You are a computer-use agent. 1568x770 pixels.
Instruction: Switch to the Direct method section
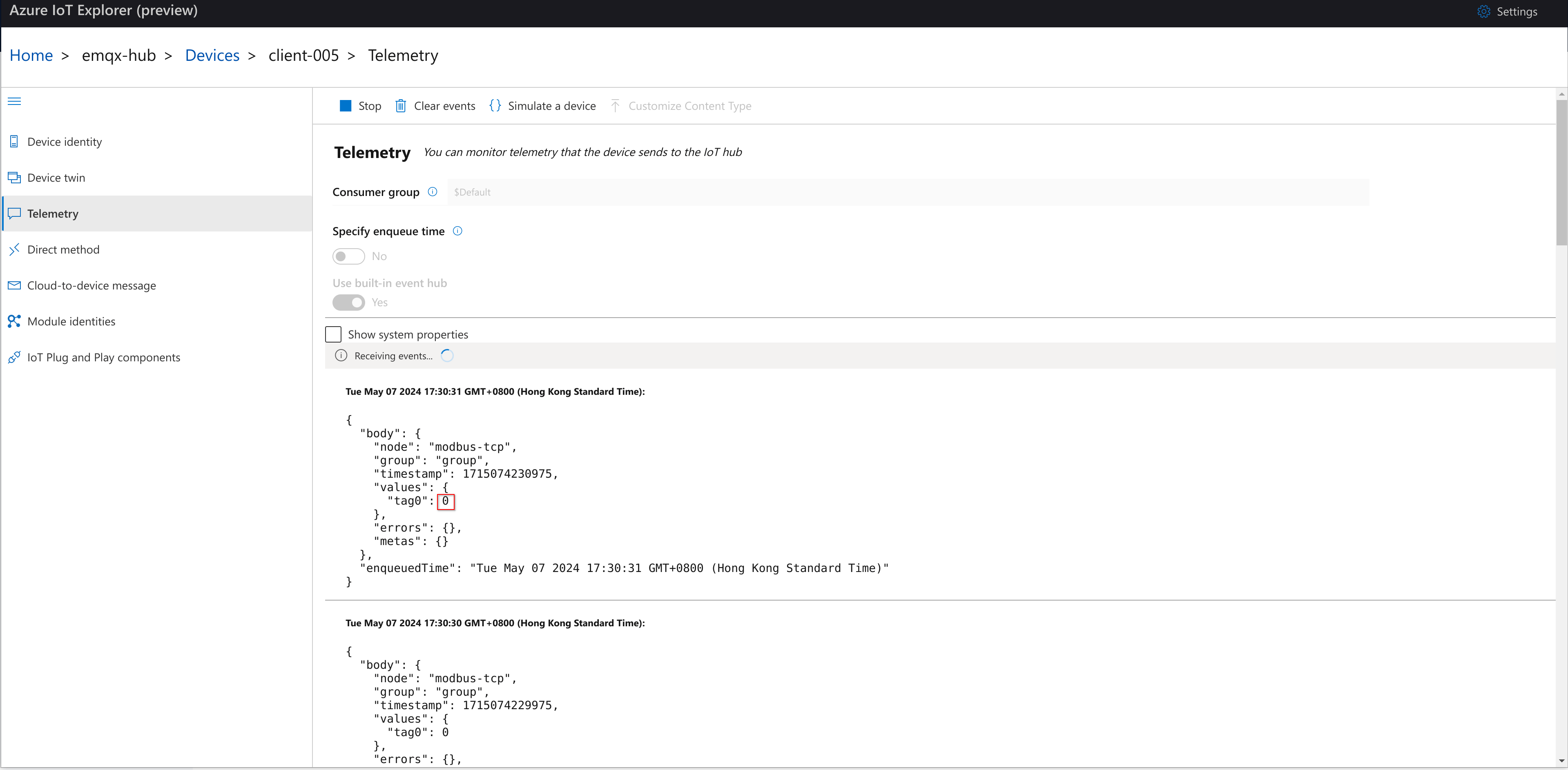click(63, 249)
